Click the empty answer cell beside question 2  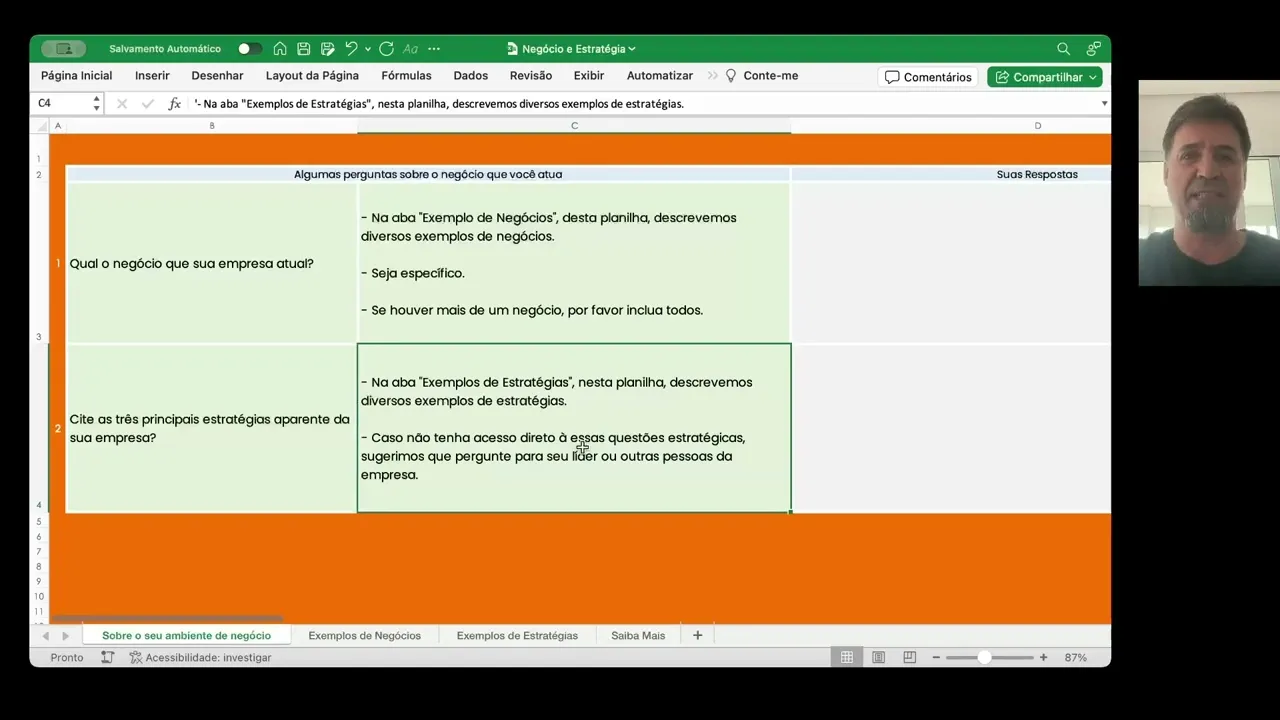(x=951, y=428)
